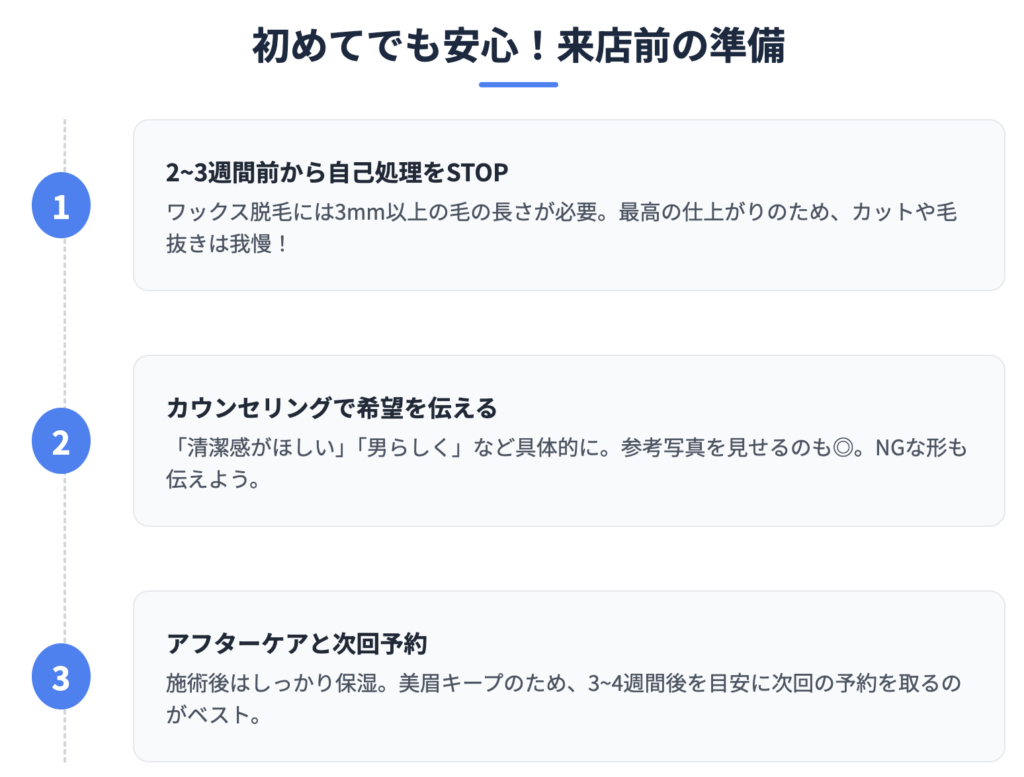Click the blue step 1 circle
The width and height of the screenshot is (1024, 777).
[x=61, y=205]
